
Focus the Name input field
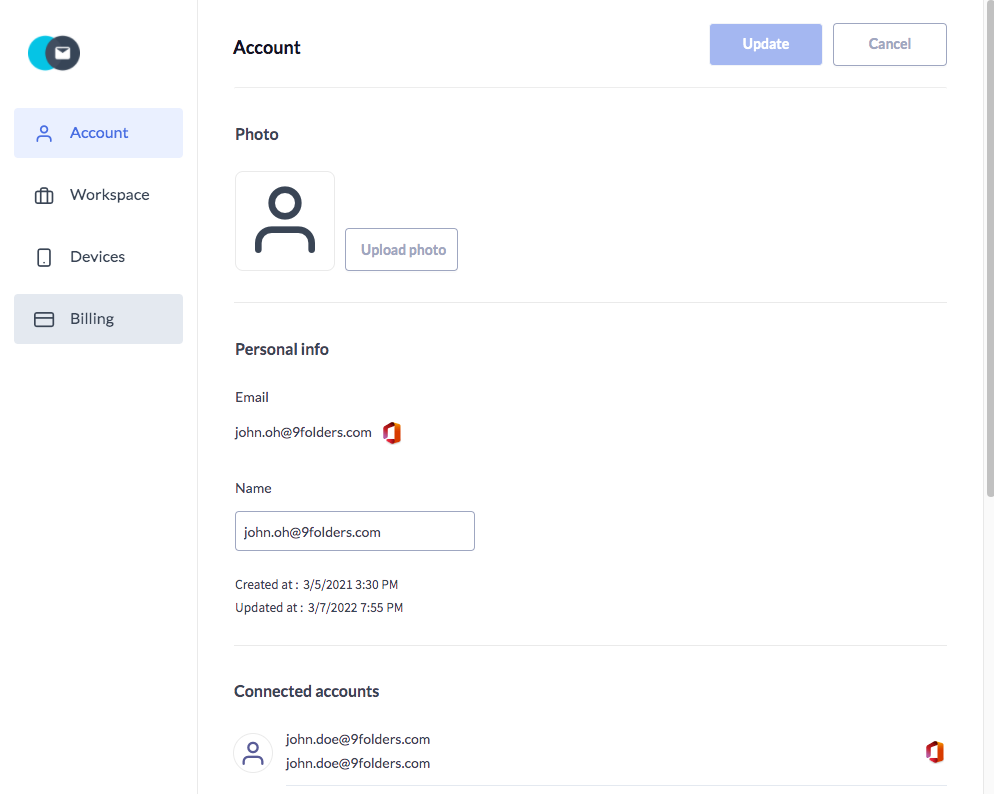click(x=355, y=531)
